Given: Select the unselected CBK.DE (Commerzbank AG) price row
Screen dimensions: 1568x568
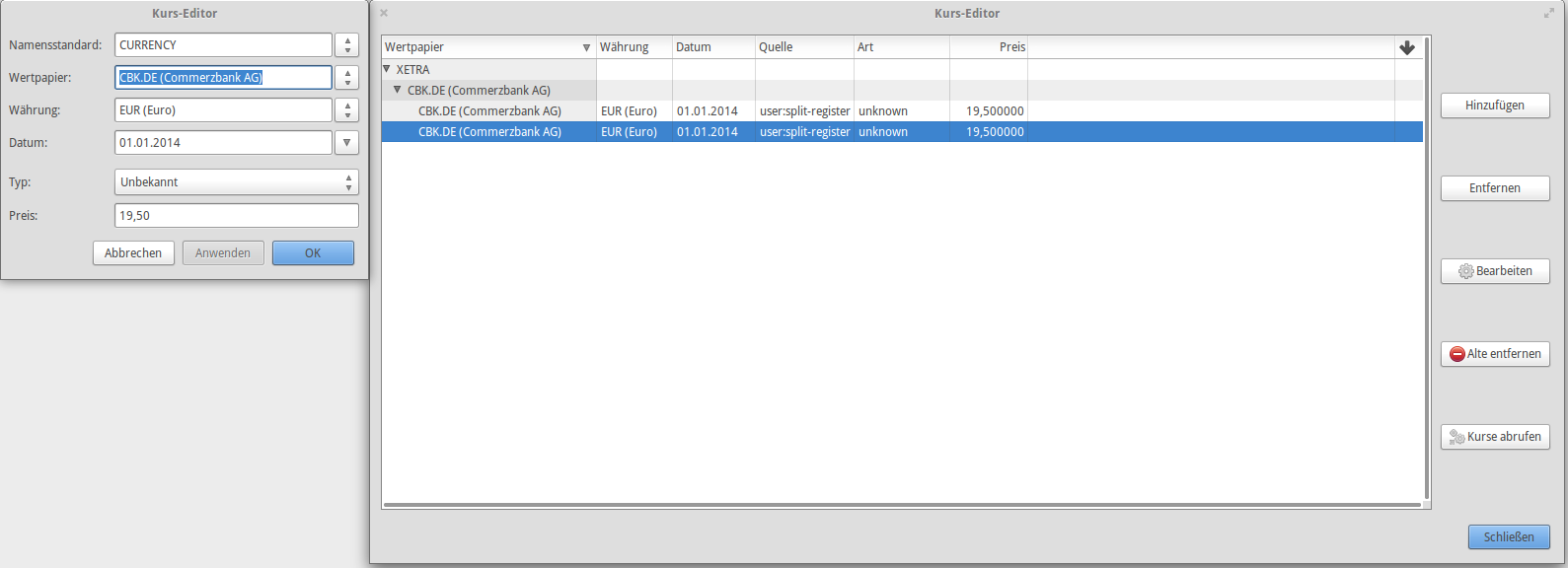Looking at the screenshot, I should point(902,111).
